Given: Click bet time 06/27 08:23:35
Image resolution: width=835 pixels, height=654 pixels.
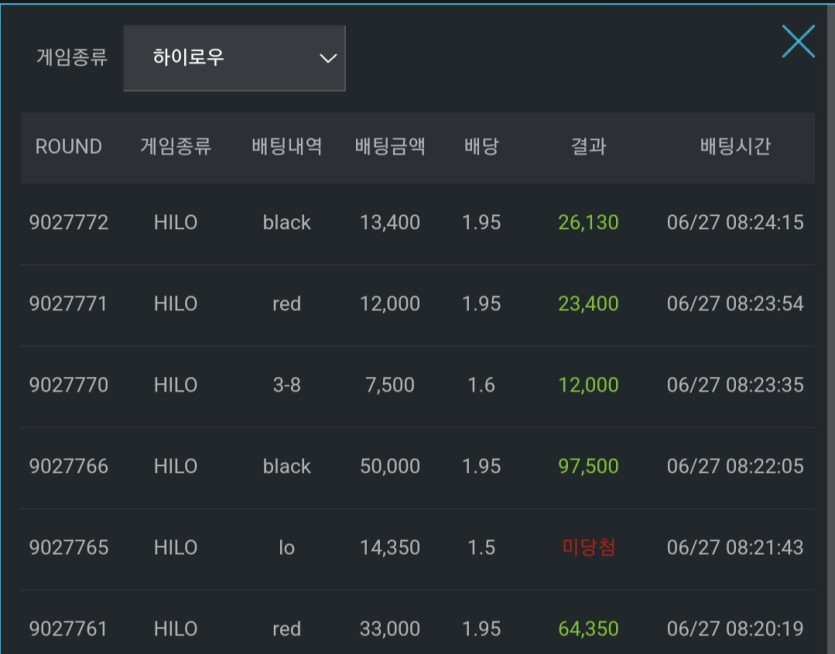Looking at the screenshot, I should point(735,385).
